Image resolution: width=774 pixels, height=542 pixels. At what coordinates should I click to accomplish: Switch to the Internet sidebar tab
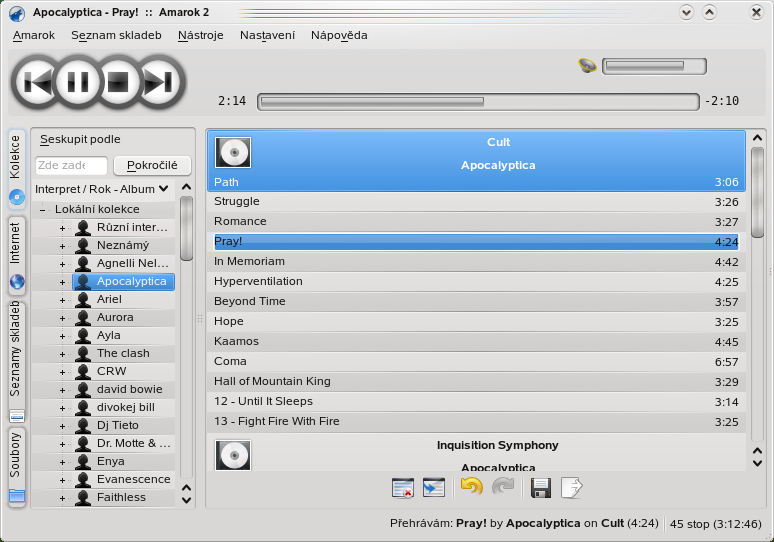[x=16, y=254]
